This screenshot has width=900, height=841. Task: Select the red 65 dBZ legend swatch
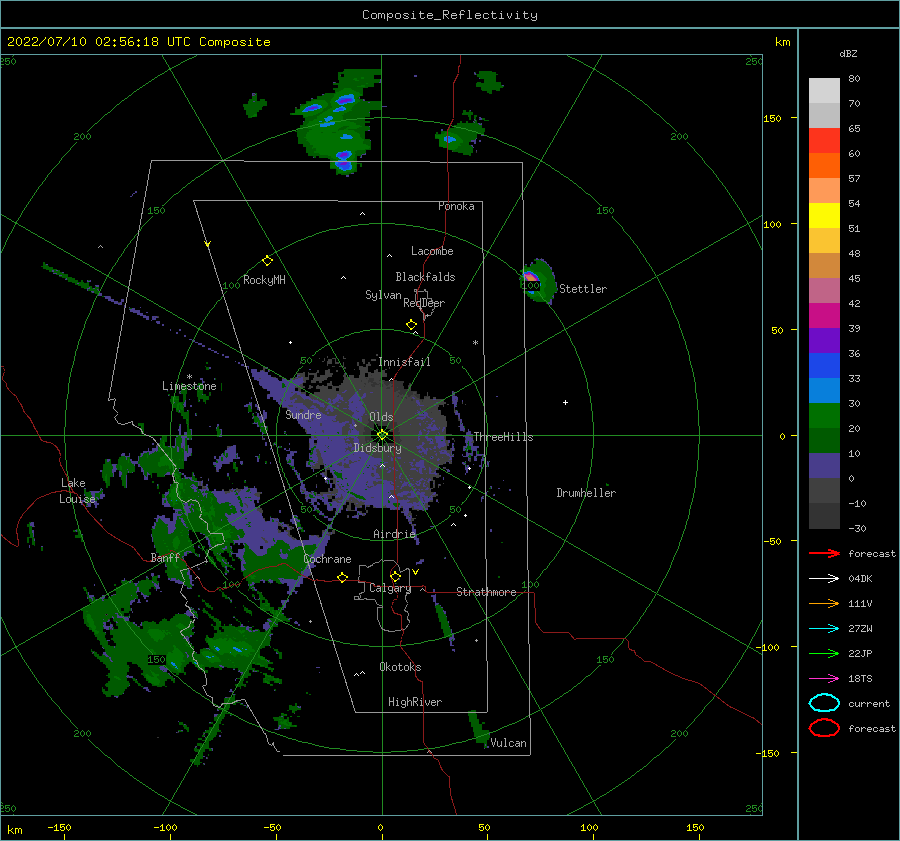tap(824, 141)
